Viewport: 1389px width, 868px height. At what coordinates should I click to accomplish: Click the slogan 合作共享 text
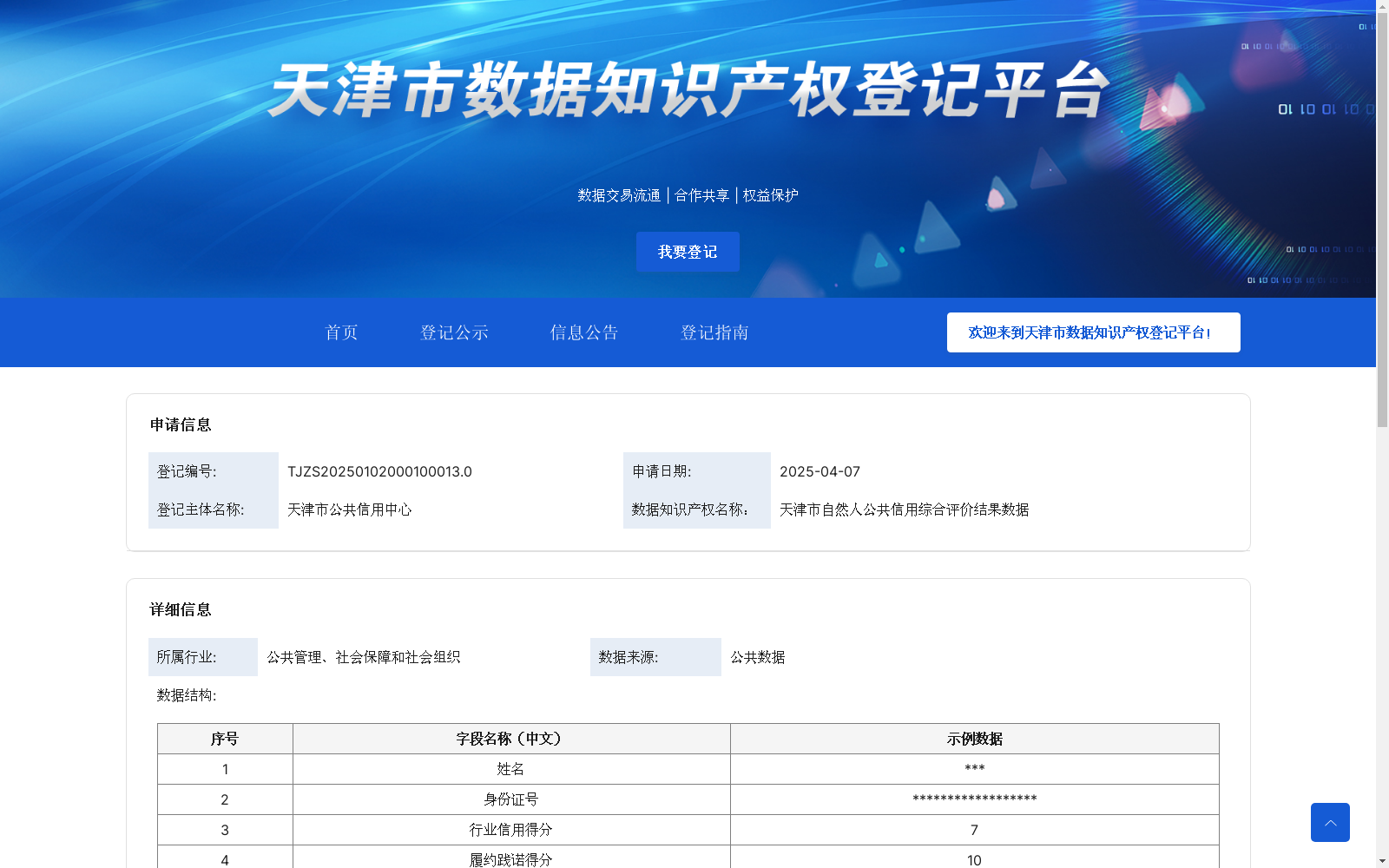point(702,195)
